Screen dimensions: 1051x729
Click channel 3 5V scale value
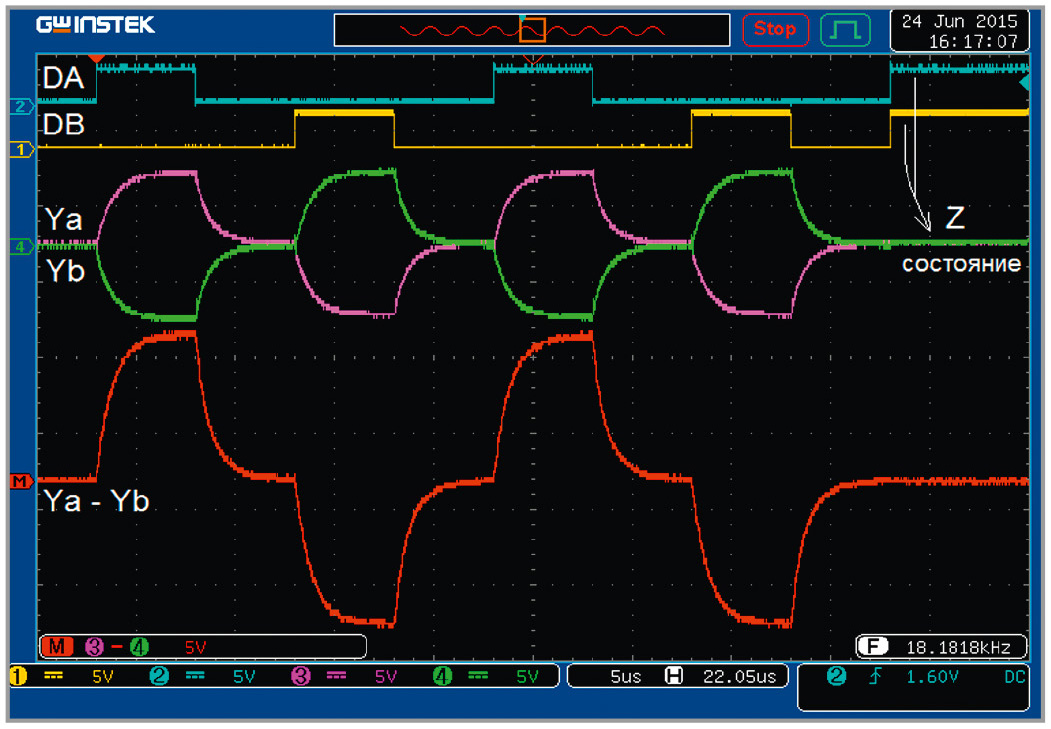pos(385,677)
